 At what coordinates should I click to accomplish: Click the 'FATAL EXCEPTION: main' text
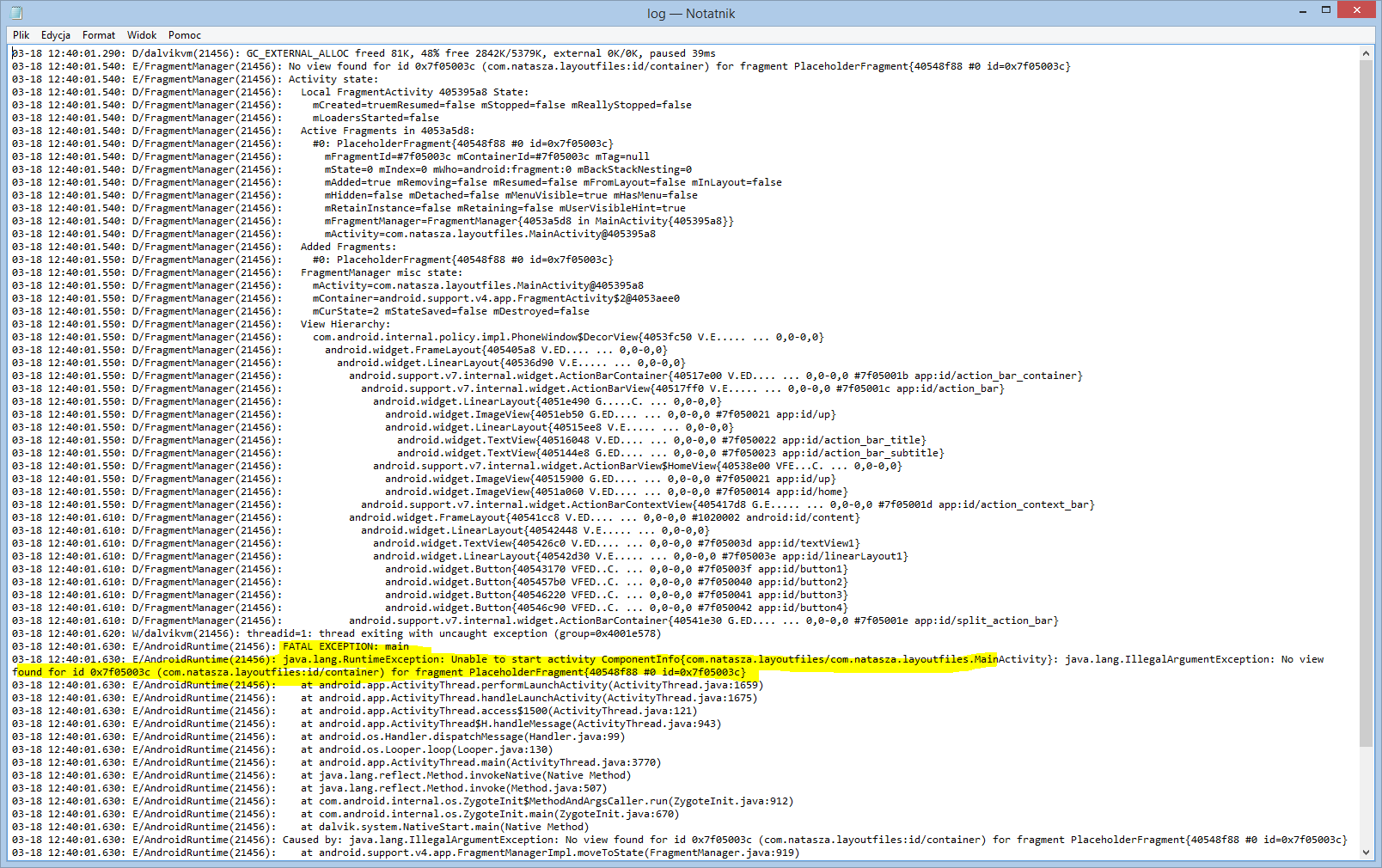pyautogui.click(x=345, y=646)
